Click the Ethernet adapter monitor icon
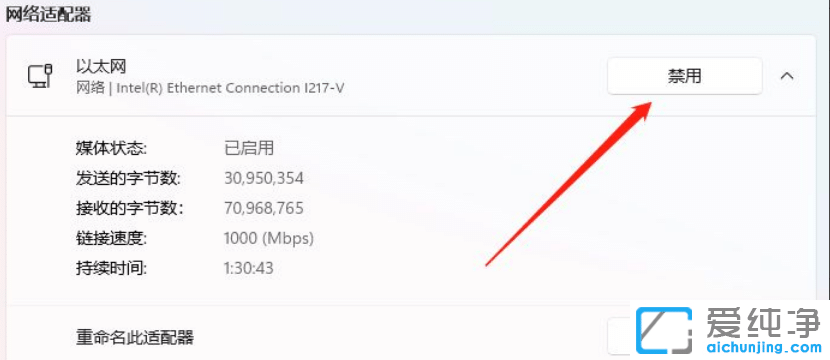The image size is (830, 360). [x=40, y=76]
